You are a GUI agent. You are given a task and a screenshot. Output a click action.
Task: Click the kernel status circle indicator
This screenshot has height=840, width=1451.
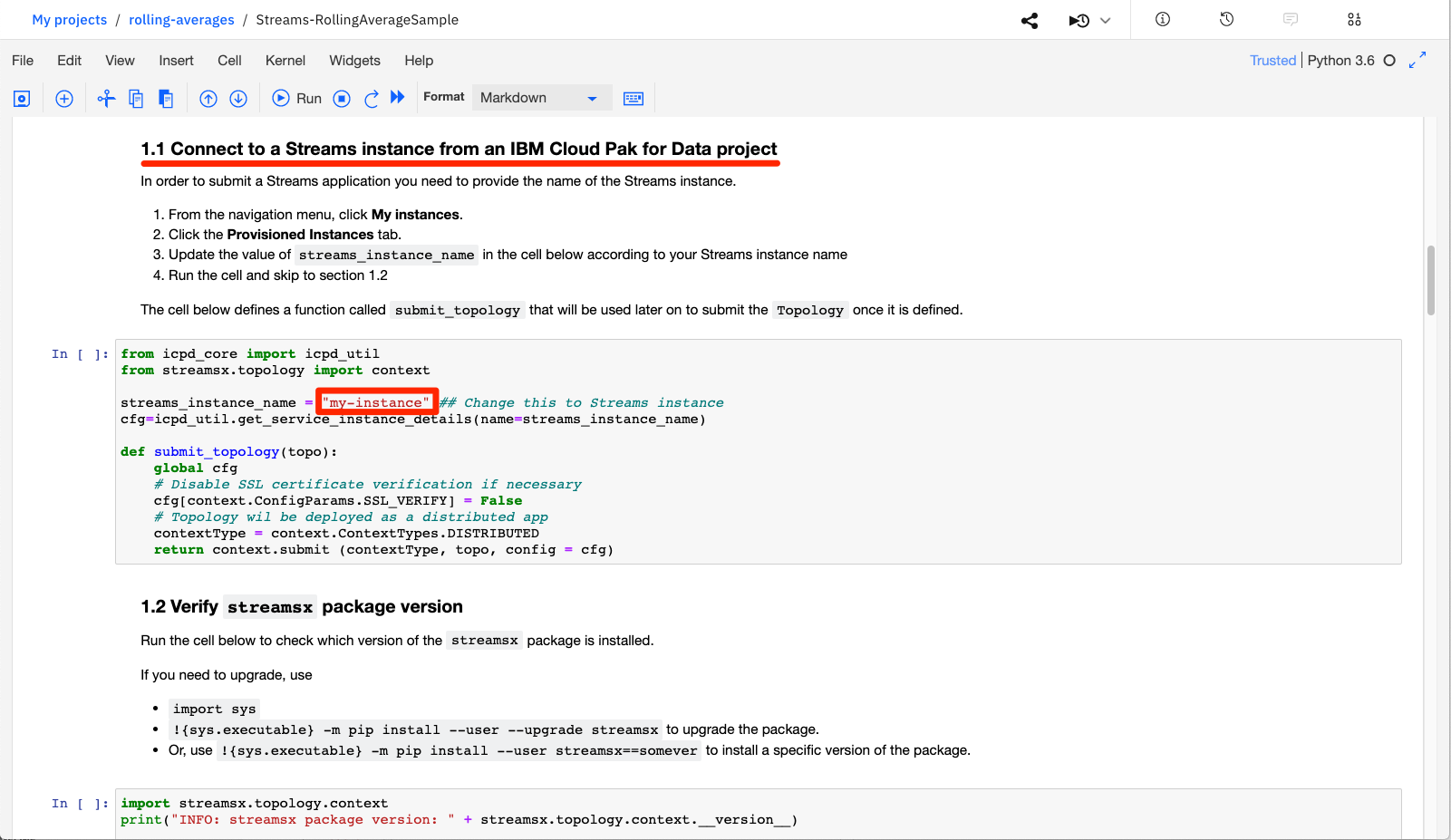1389,61
